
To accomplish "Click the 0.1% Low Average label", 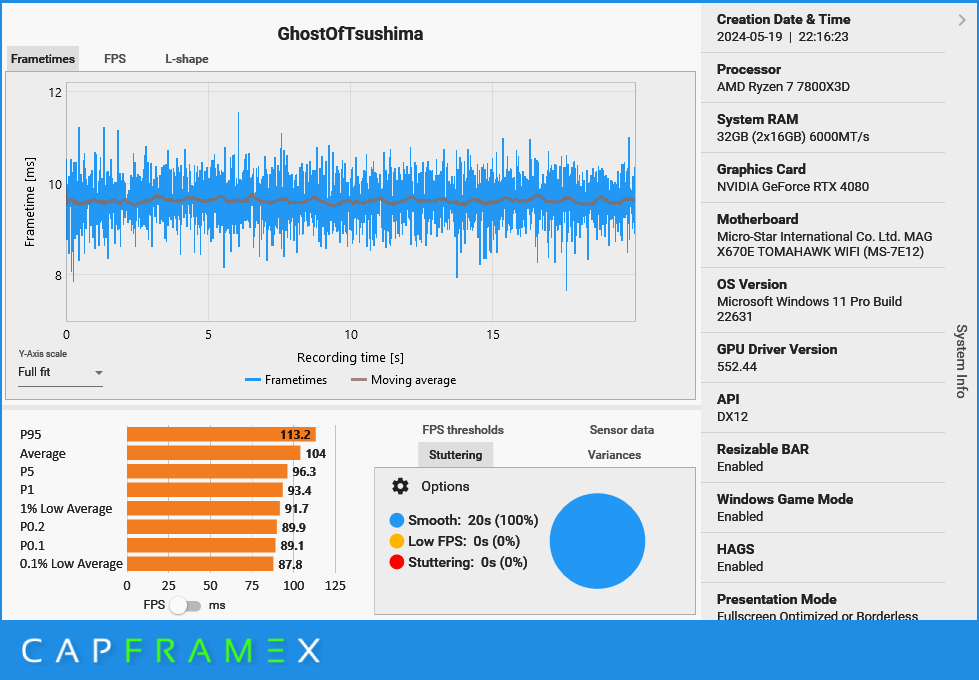I will point(71,564).
